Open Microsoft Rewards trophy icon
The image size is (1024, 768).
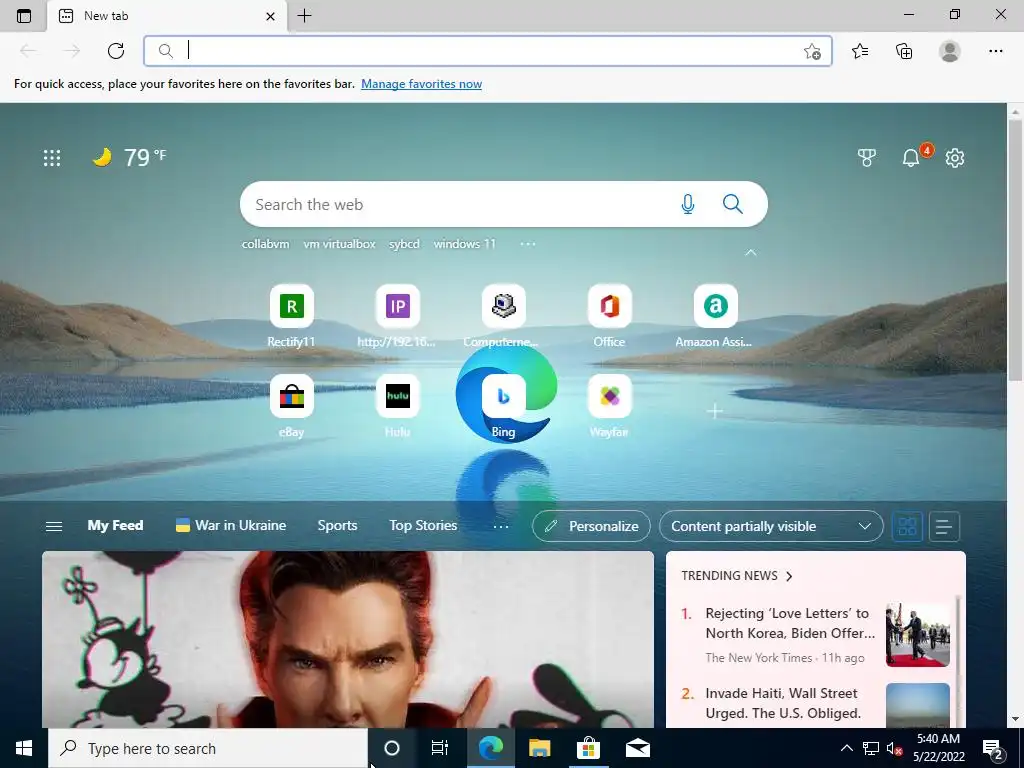pos(867,157)
